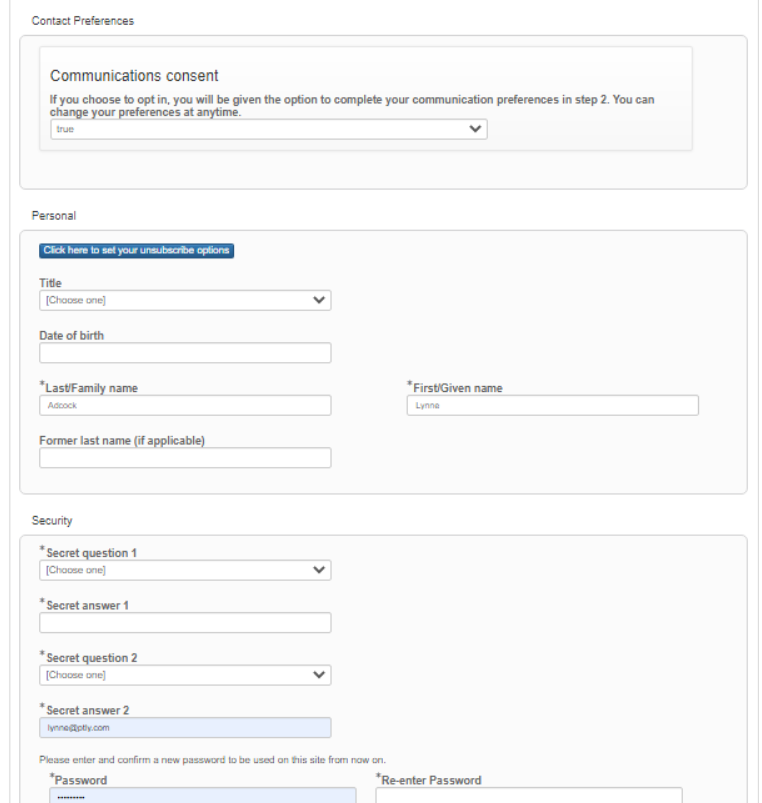The image size is (762, 803).
Task: Click the Security section label
Action: click(x=52, y=521)
